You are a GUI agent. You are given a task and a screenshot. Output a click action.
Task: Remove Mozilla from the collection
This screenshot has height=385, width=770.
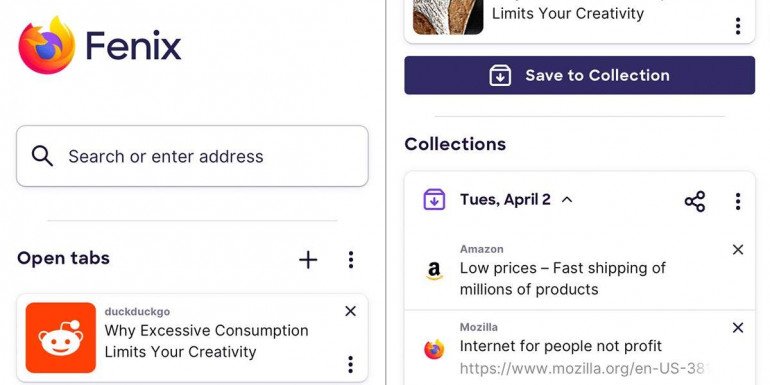tap(738, 328)
